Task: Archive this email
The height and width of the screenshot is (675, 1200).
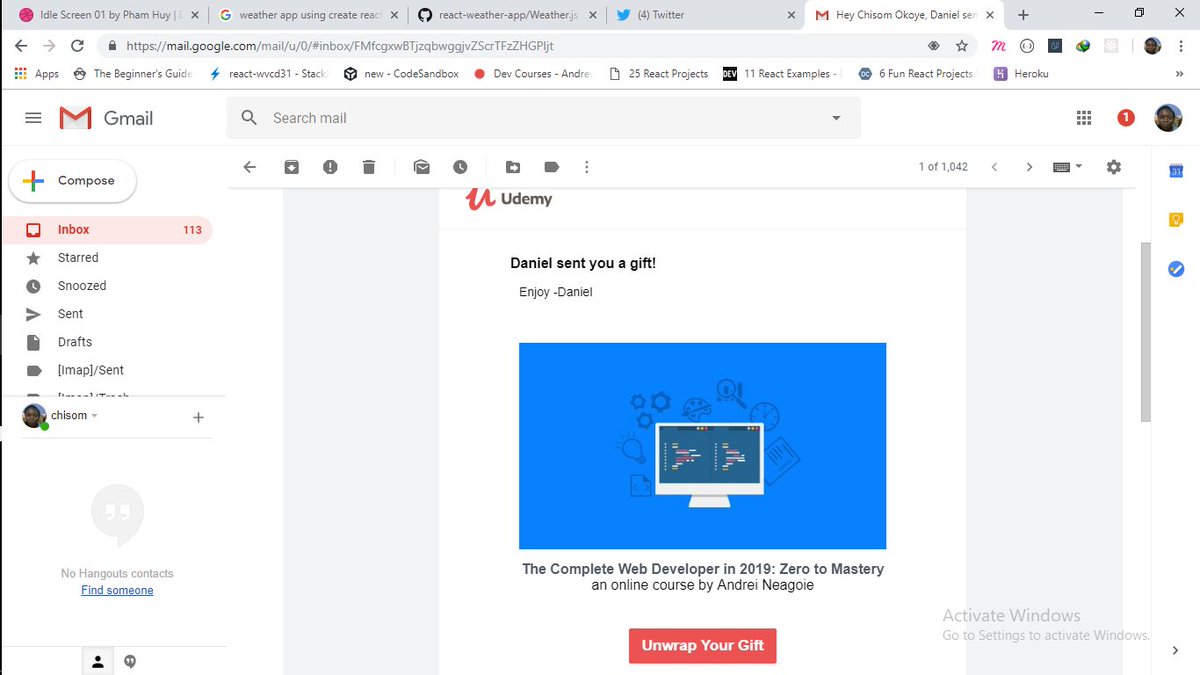Action: coord(291,167)
